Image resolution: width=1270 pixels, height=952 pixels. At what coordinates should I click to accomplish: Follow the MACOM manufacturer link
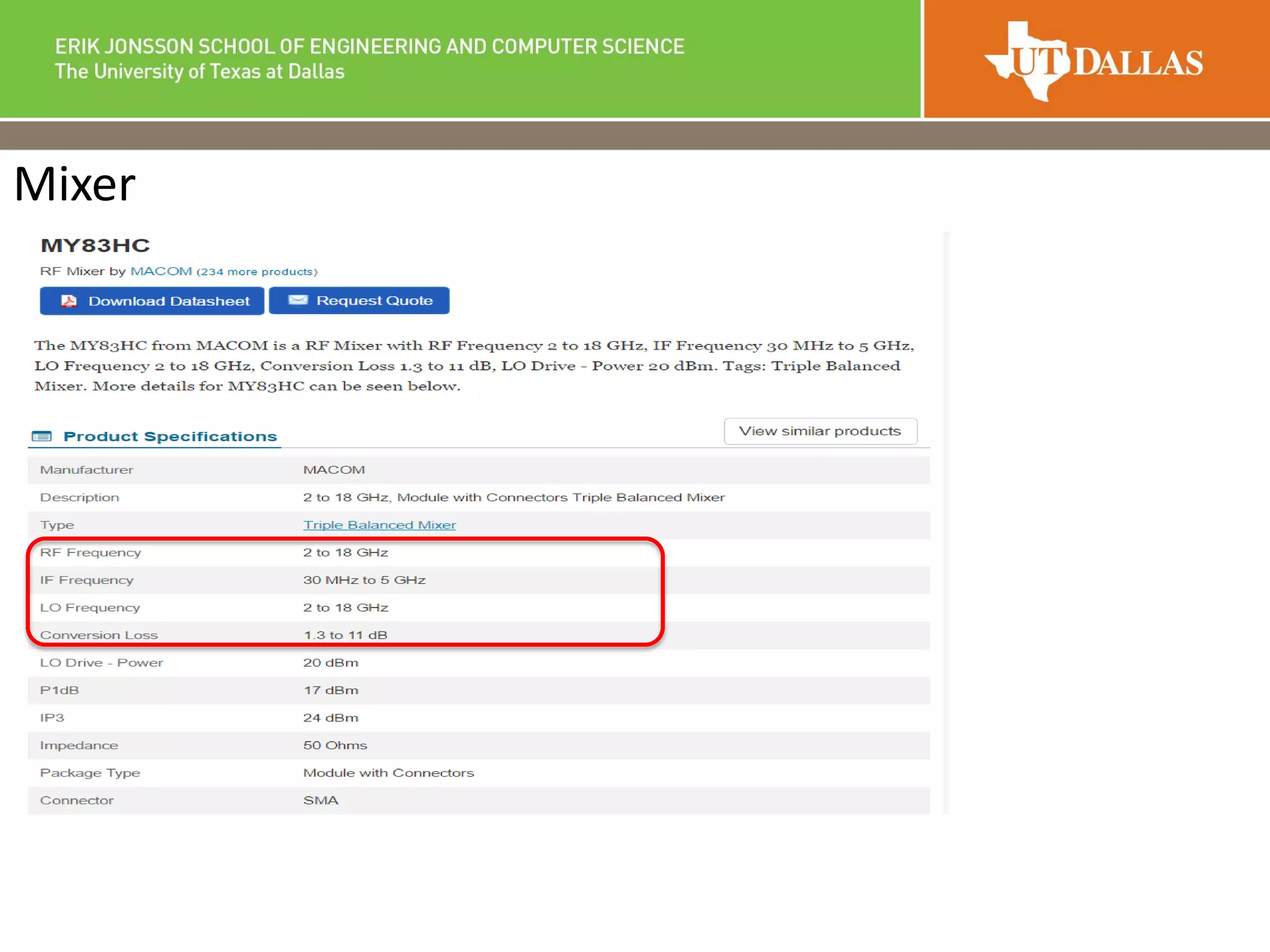coord(161,271)
